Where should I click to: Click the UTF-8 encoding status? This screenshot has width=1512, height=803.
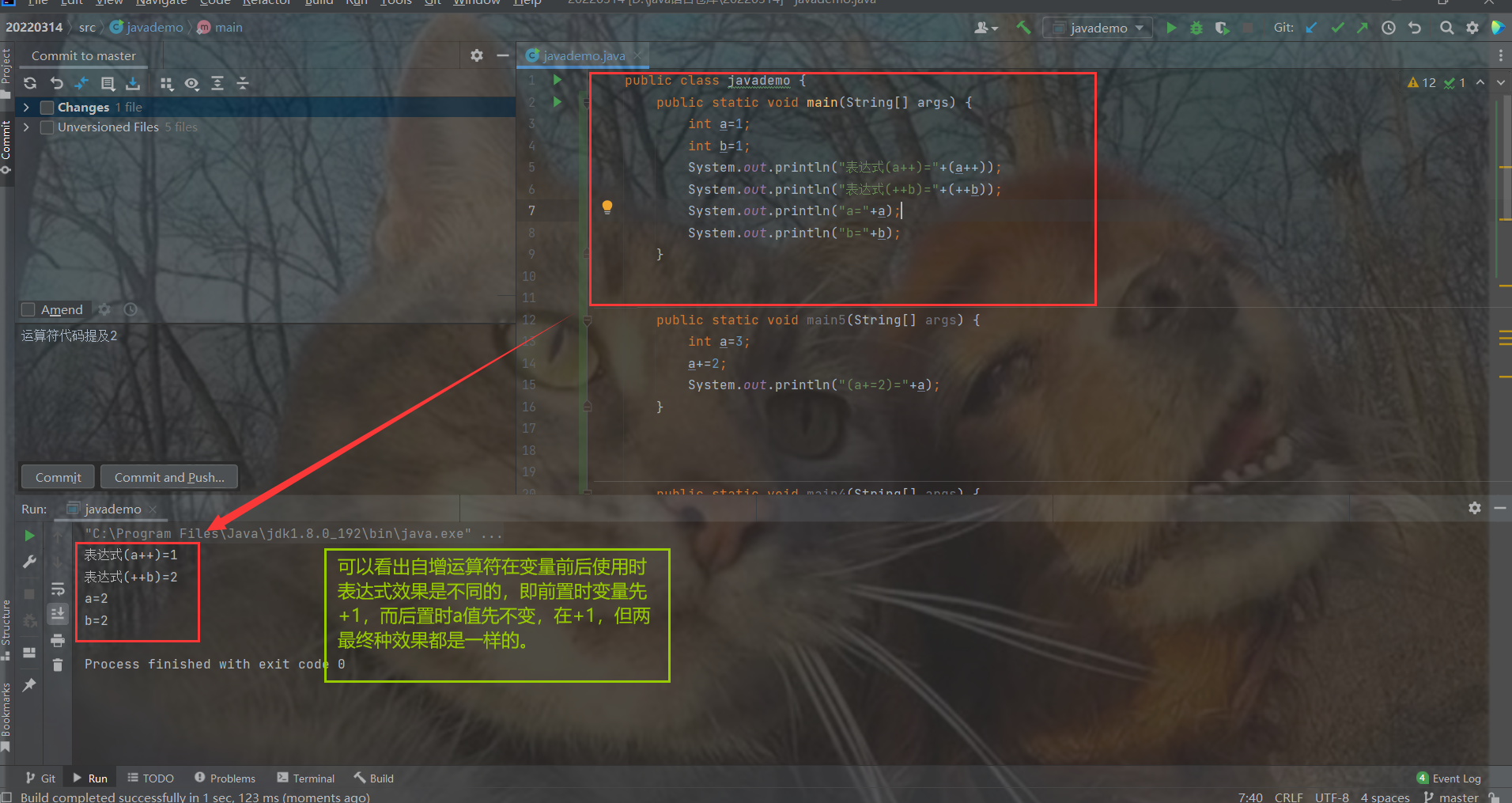(x=1332, y=797)
